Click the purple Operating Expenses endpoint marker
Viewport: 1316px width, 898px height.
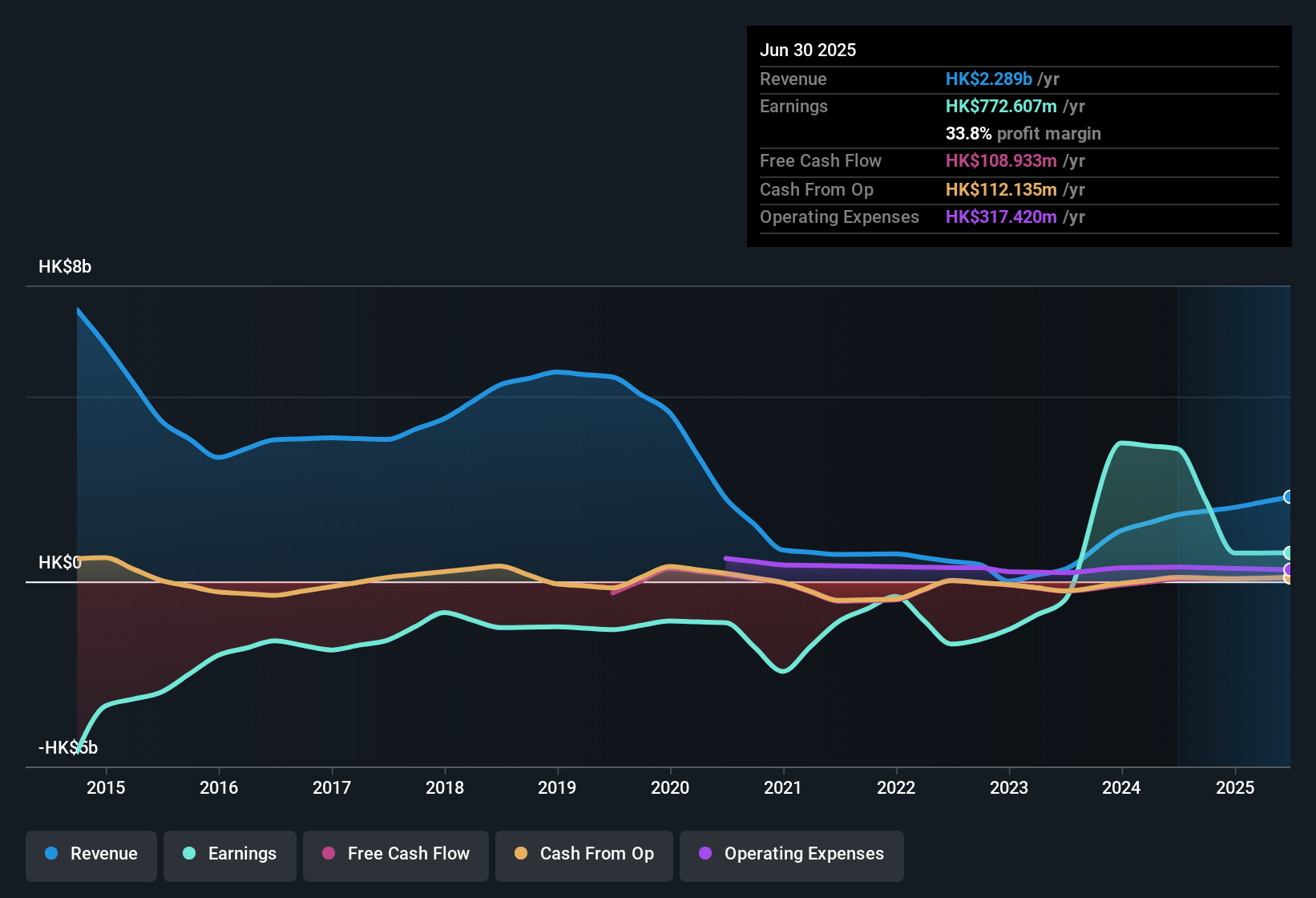(1288, 569)
